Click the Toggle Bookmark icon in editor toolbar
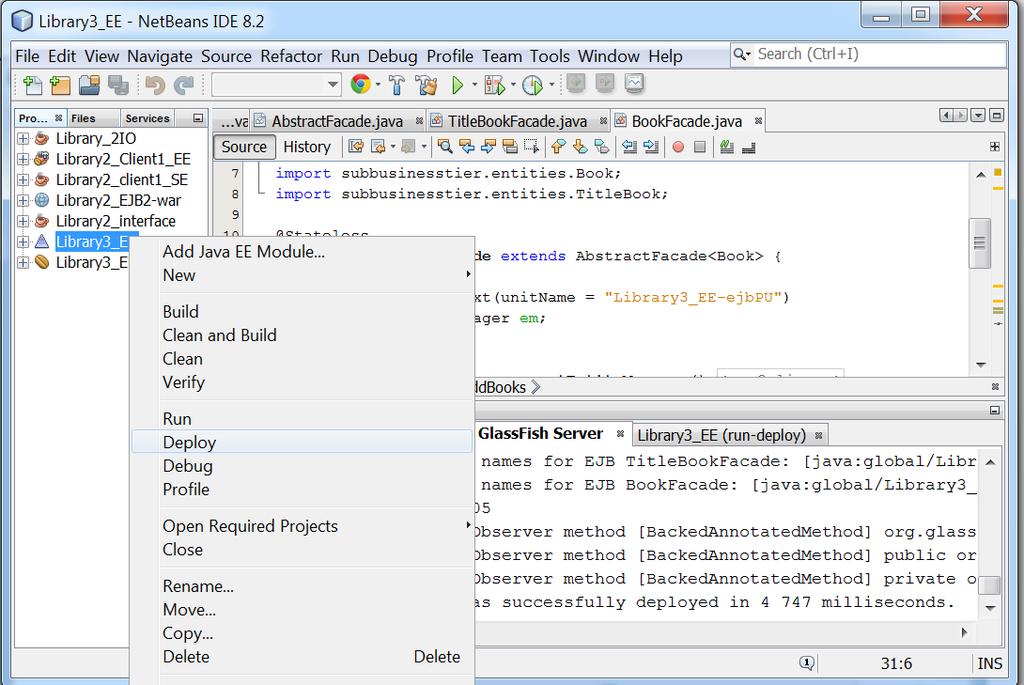This screenshot has height=685, width=1024. (602, 146)
